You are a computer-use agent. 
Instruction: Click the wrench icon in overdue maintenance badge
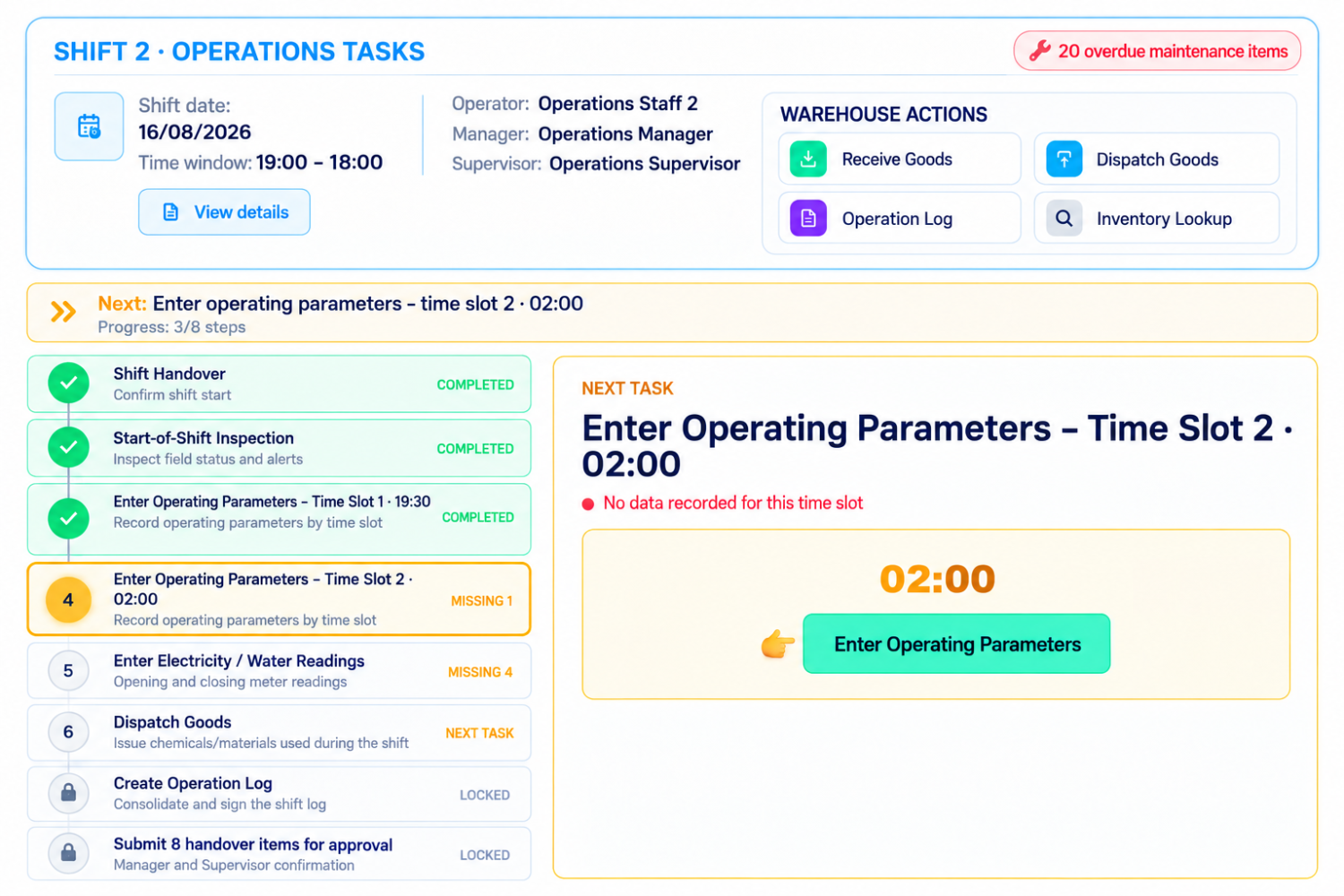coord(1039,51)
